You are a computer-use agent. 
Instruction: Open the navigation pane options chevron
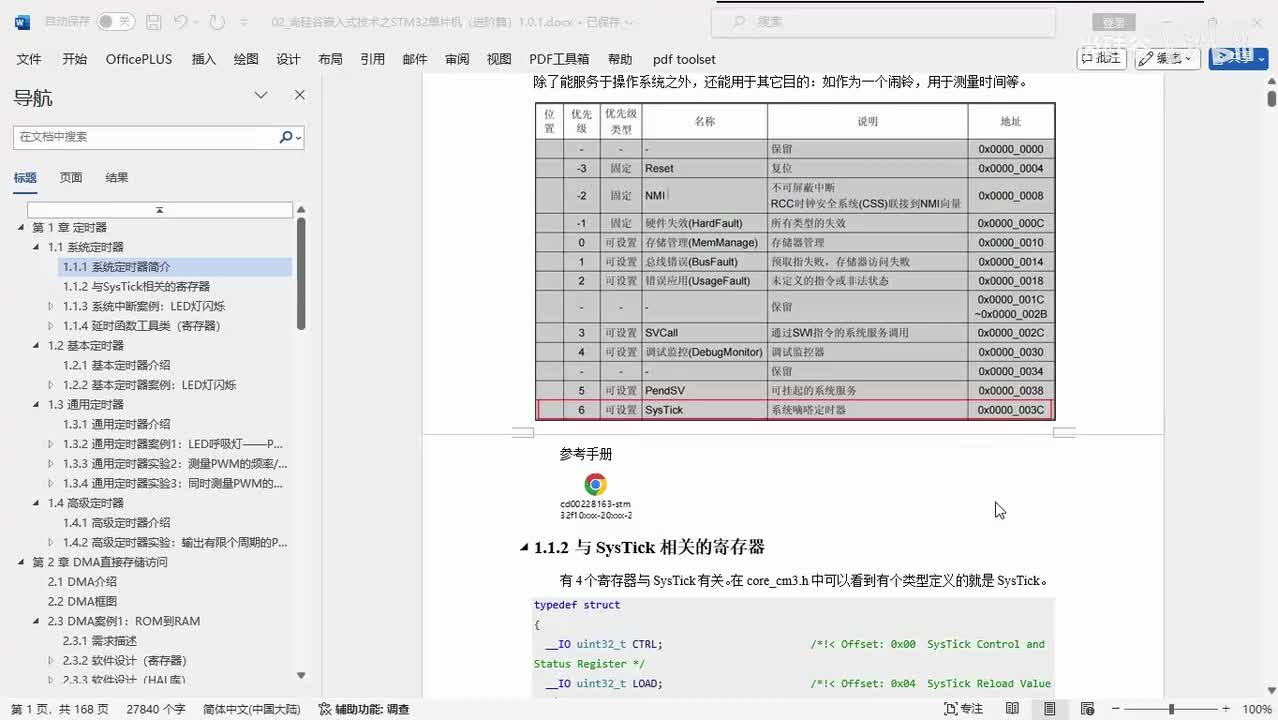[x=261, y=95]
